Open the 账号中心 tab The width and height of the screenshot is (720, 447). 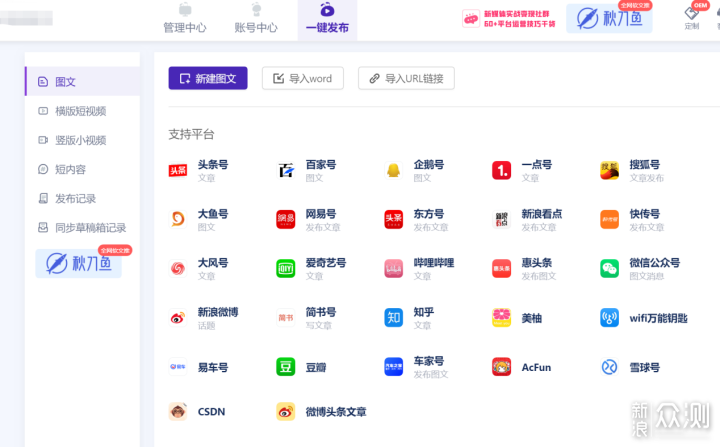tap(256, 19)
